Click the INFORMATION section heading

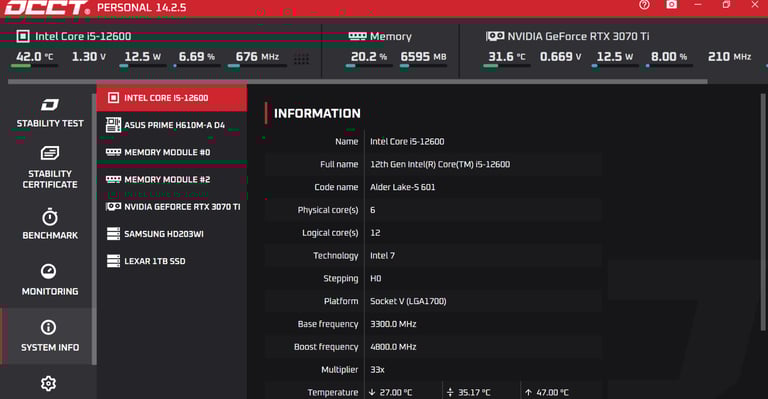click(x=317, y=114)
